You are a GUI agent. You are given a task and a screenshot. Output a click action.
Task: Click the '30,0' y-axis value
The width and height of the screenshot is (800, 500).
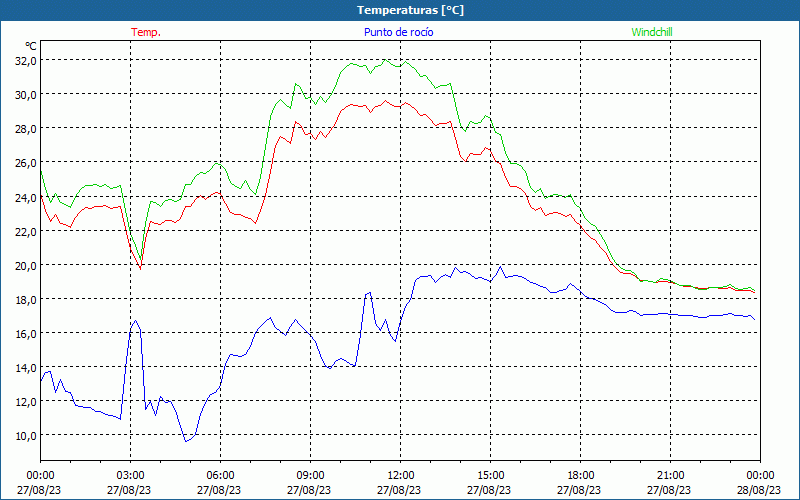coord(26,94)
